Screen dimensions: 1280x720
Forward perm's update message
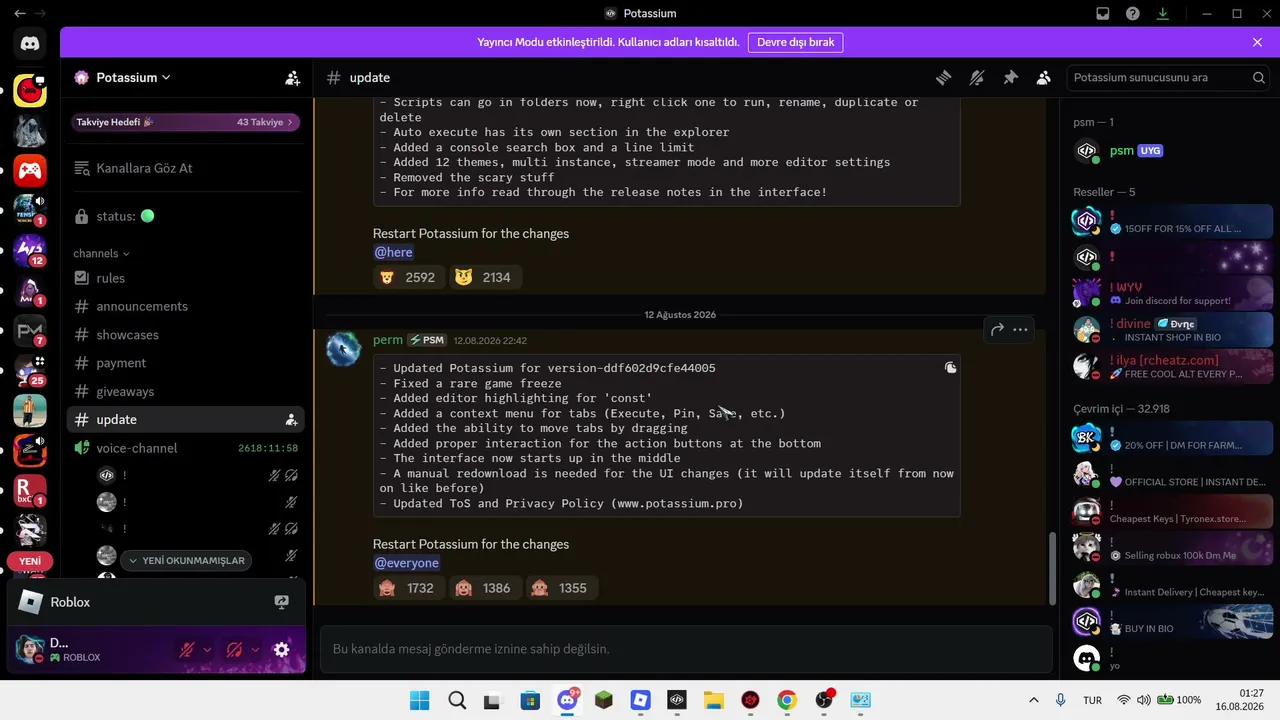point(997,329)
